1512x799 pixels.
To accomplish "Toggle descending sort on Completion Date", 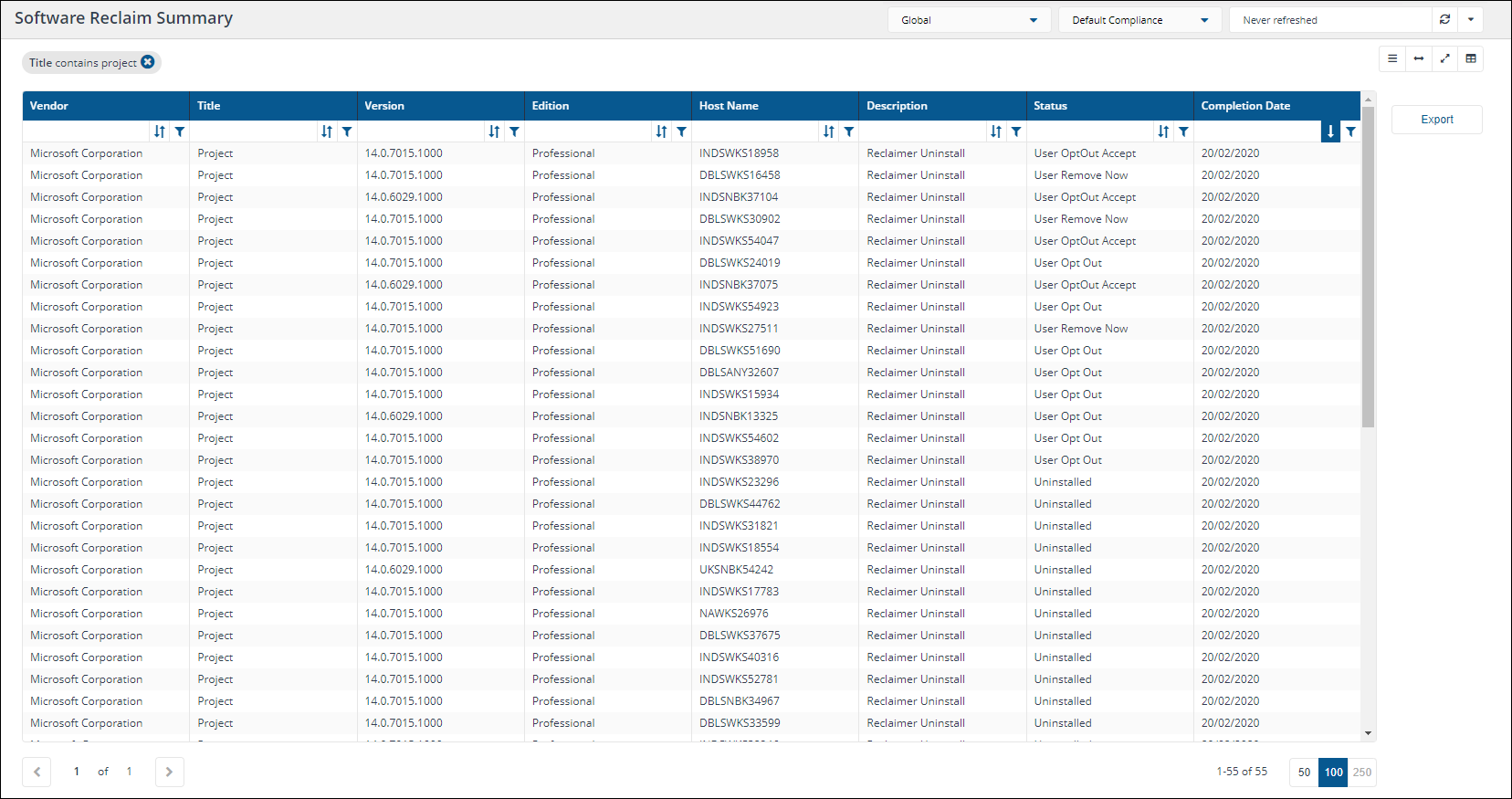I will (1330, 131).
